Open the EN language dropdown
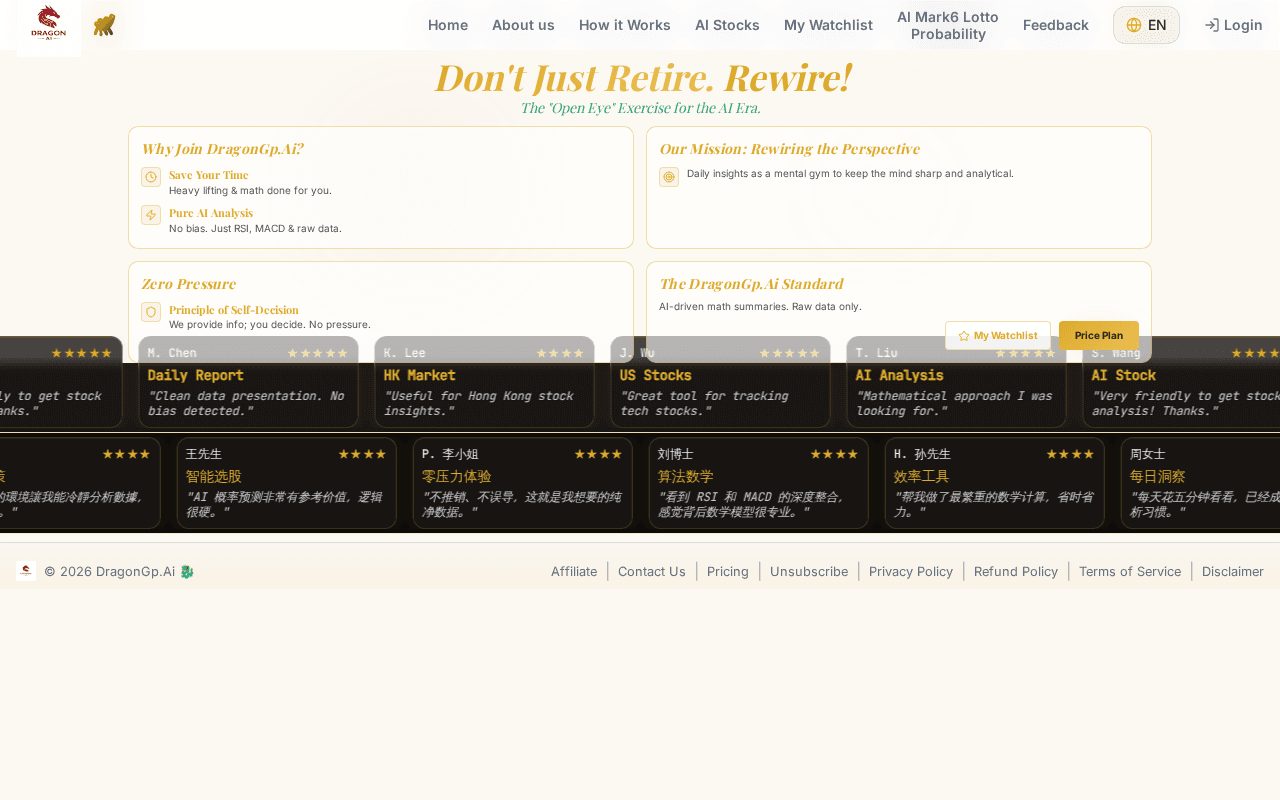 point(1146,25)
